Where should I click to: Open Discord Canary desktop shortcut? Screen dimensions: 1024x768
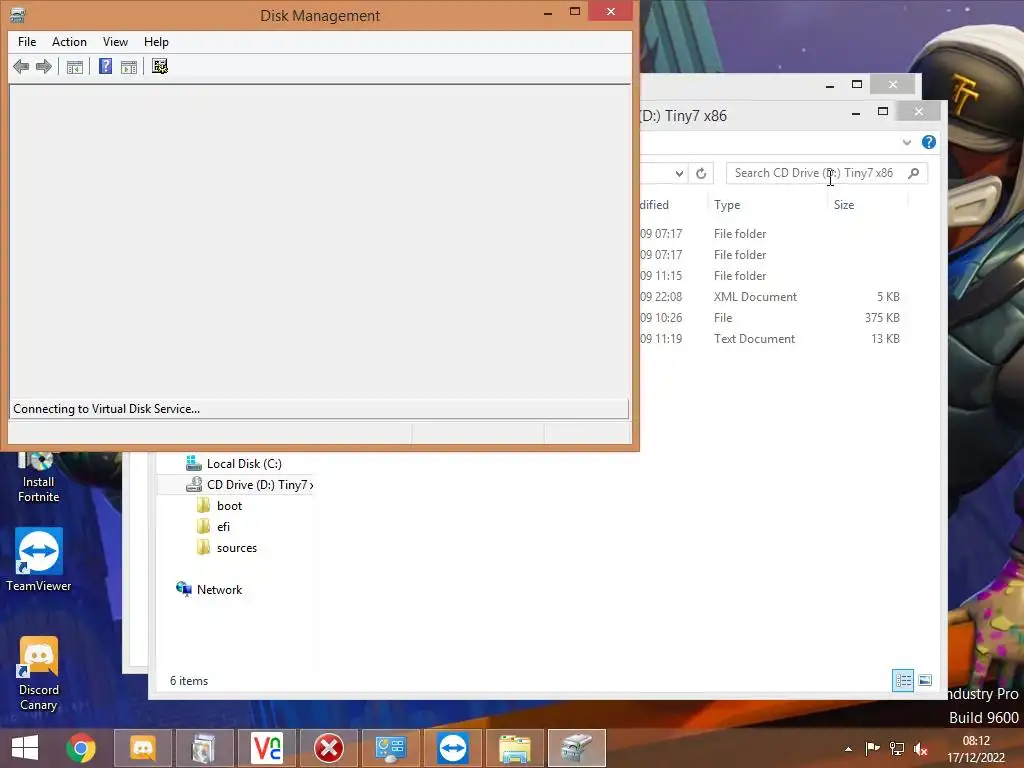(x=39, y=674)
